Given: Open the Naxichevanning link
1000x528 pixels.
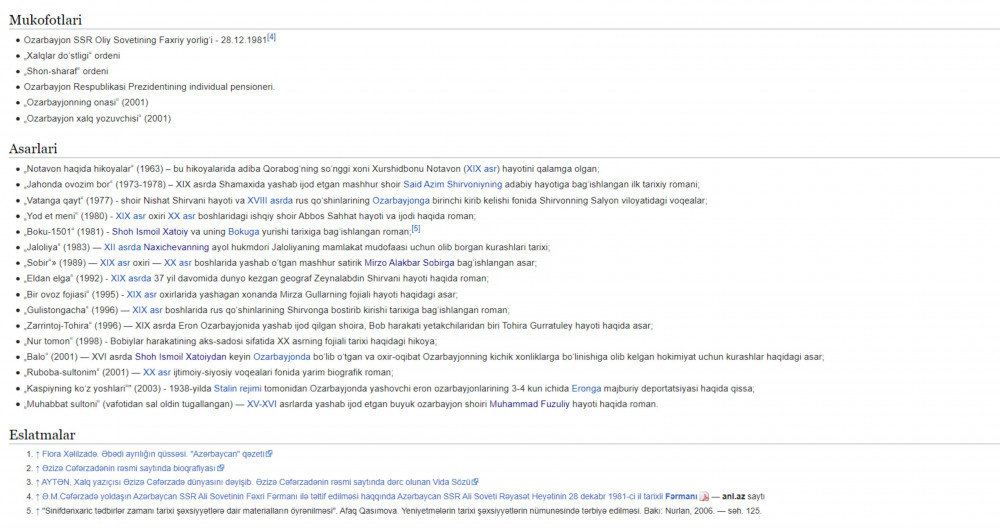Looking at the screenshot, I should pyautogui.click(x=176, y=247).
